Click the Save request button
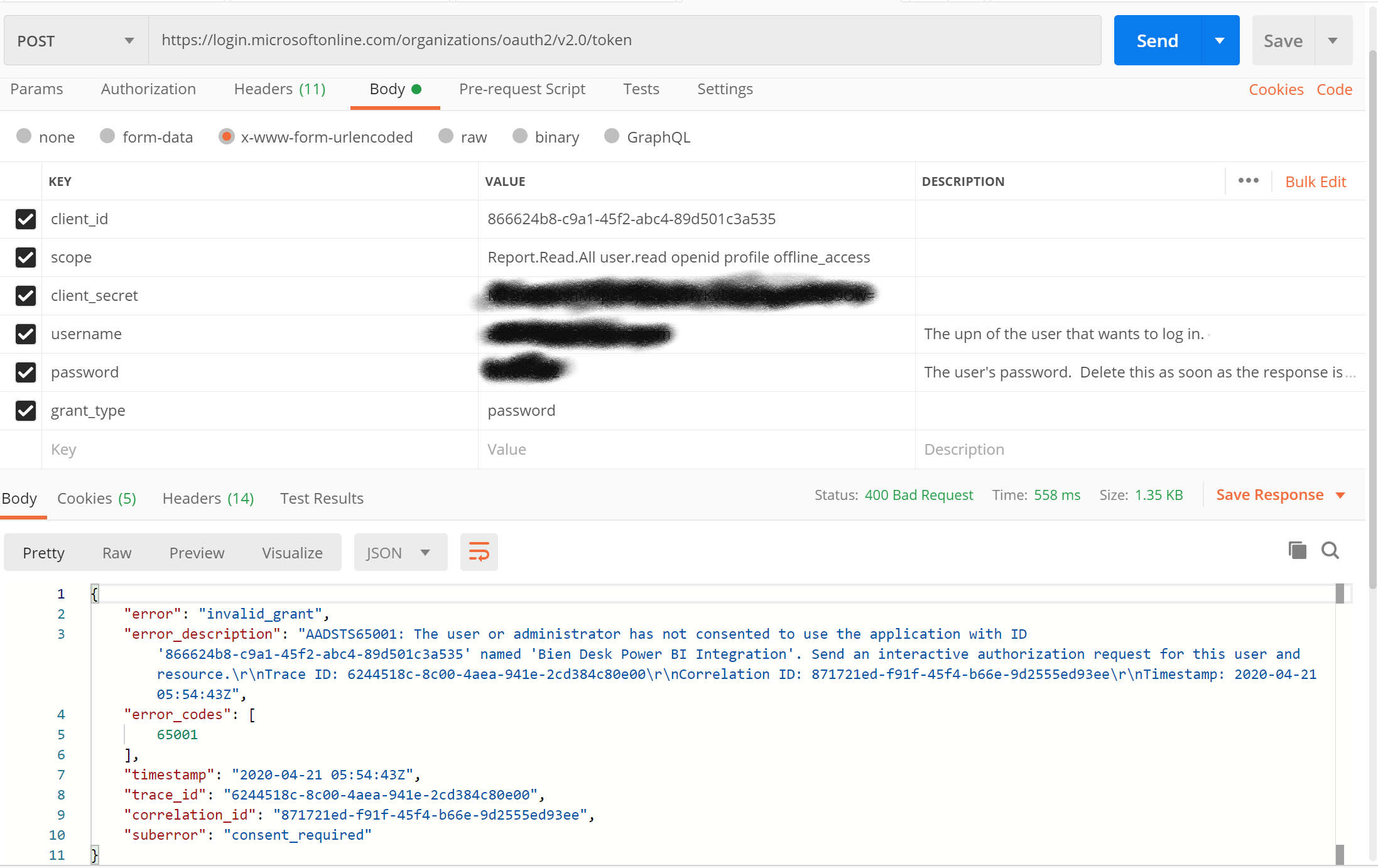Screen dimensions: 1378x868 pos(1283,41)
